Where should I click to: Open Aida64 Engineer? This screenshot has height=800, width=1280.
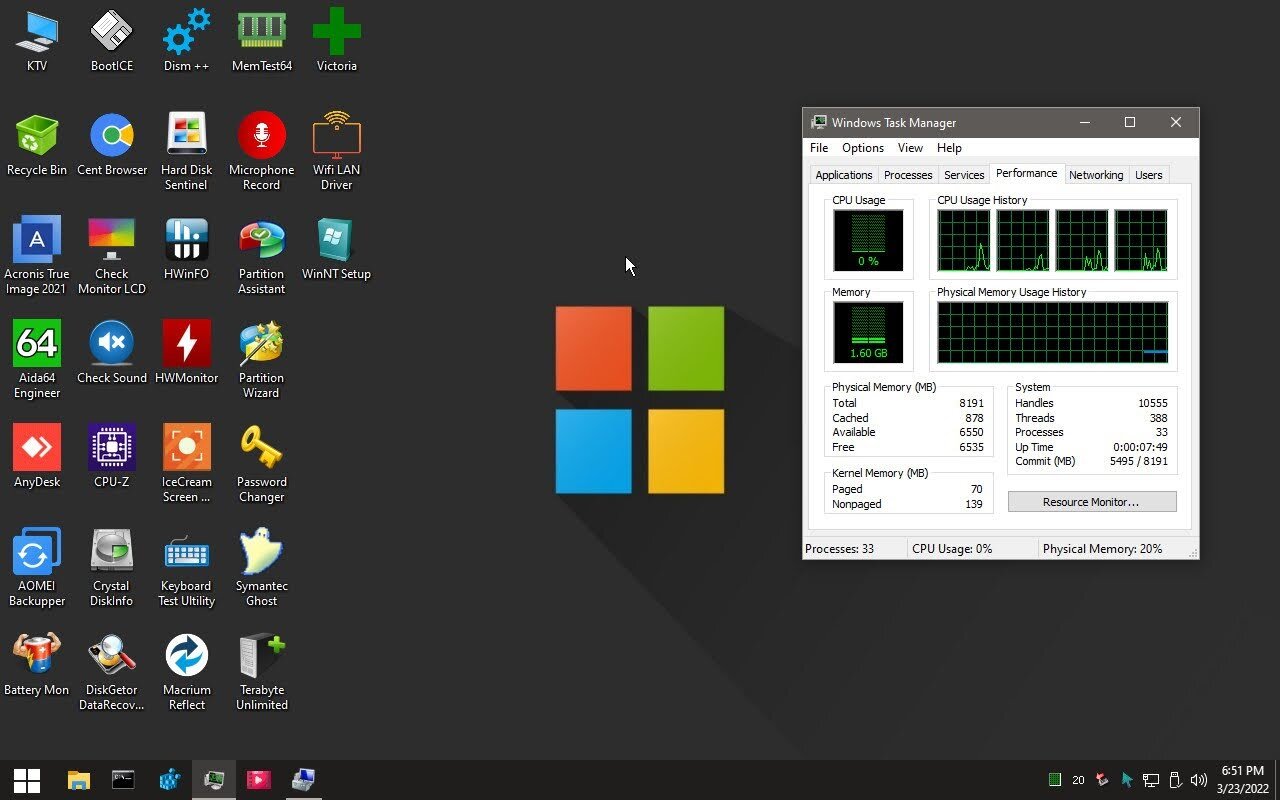[37, 360]
